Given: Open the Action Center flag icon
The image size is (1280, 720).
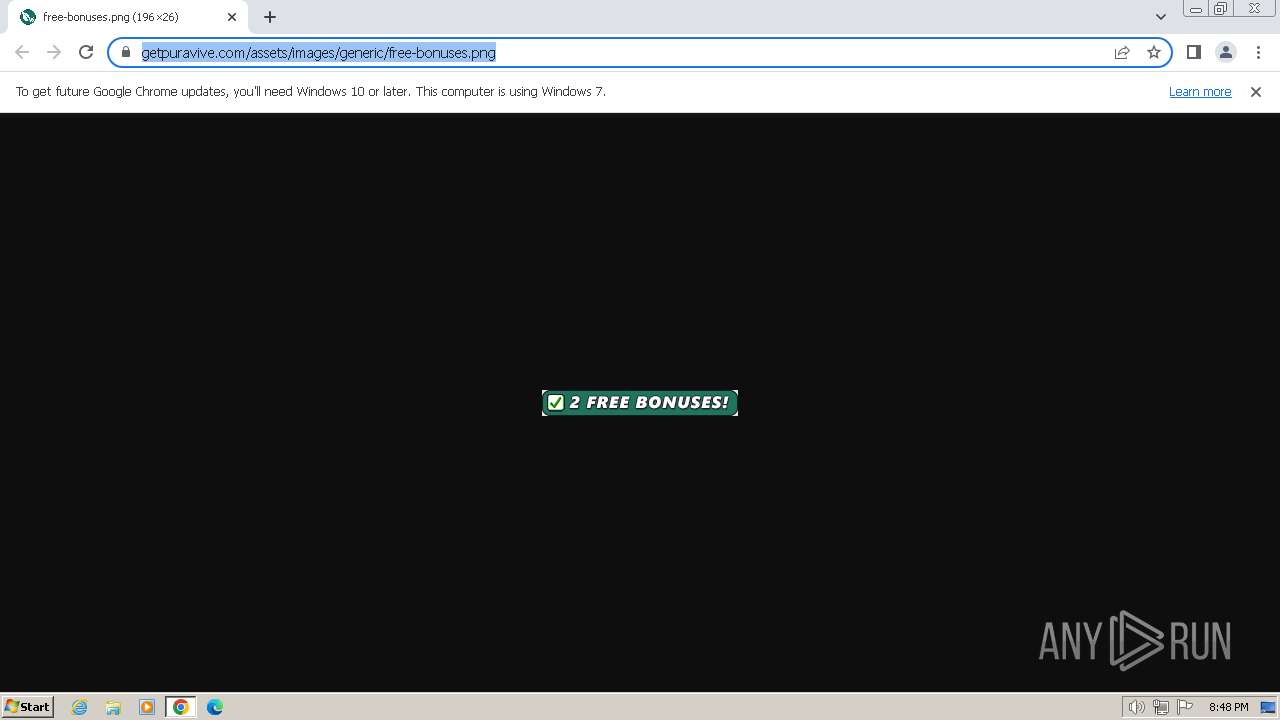Looking at the screenshot, I should click(x=1186, y=707).
